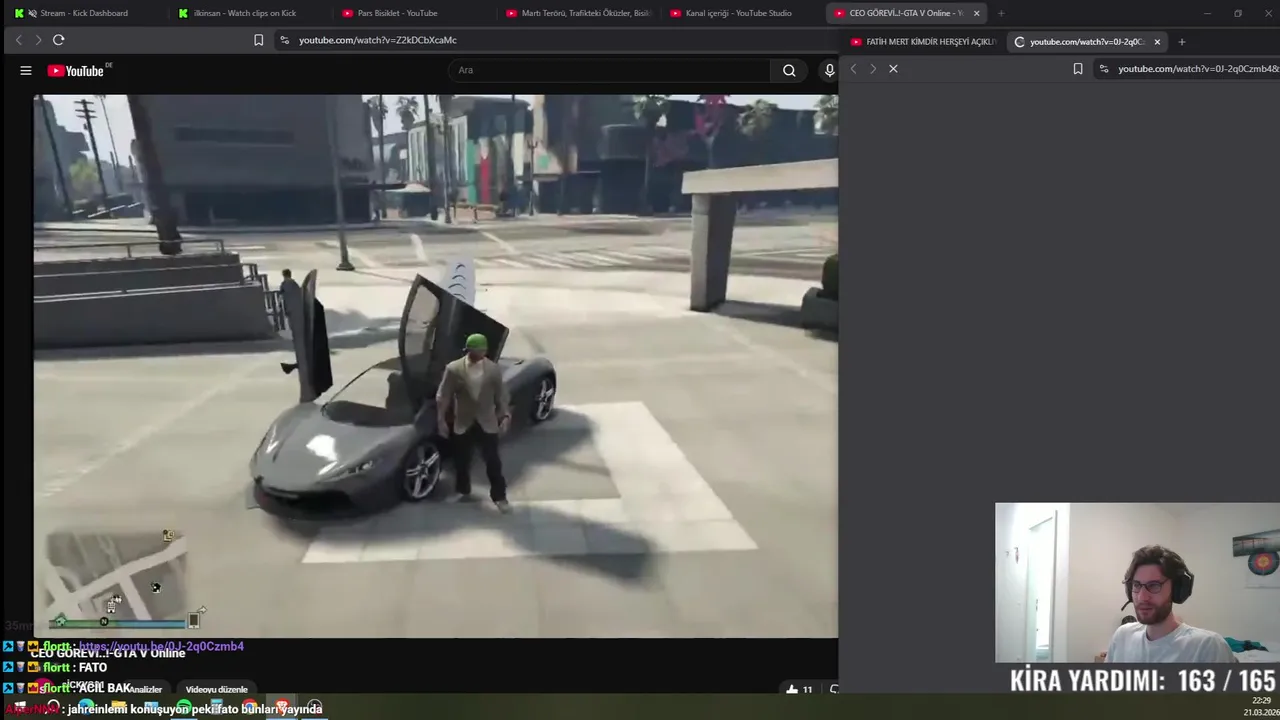This screenshot has width=1280, height=720.
Task: Switch to the Stream - Kick Dashboard tab
Action: pos(82,13)
